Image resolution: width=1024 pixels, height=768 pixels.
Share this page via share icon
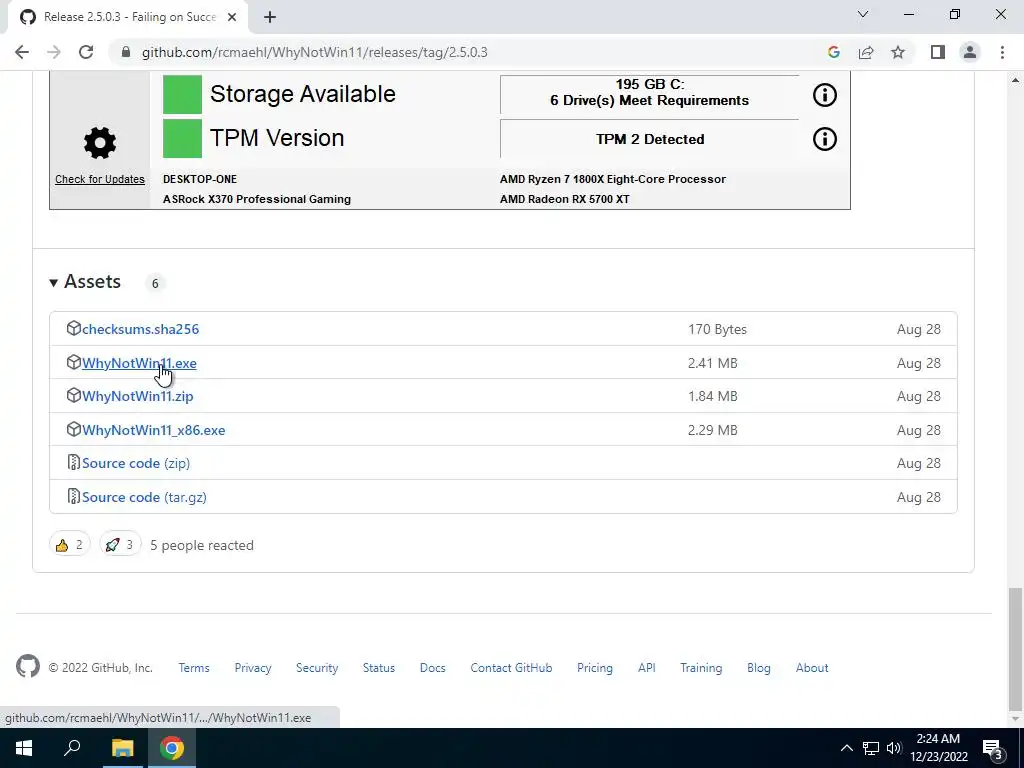pos(866,52)
